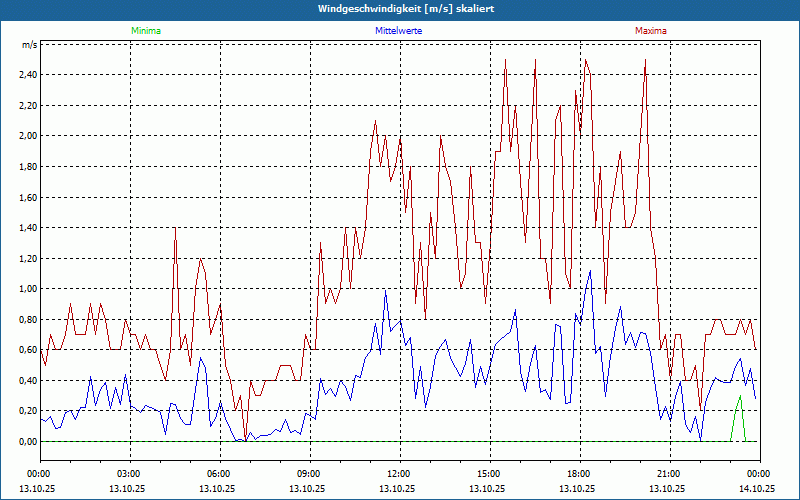The height and width of the screenshot is (500, 800).
Task: Click the blue Mittelwerte legend label
Action: 398,31
